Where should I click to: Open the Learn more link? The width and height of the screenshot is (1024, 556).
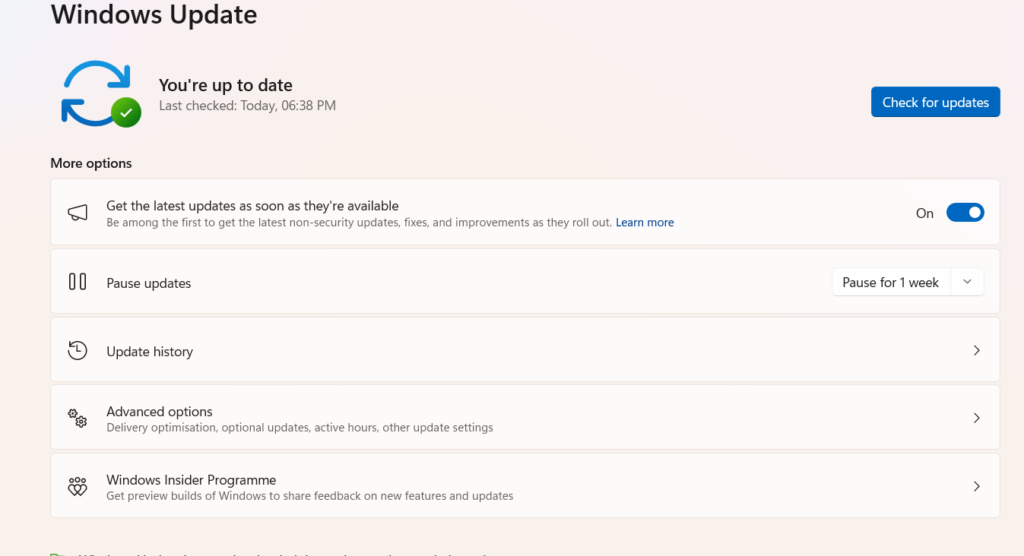(x=645, y=222)
